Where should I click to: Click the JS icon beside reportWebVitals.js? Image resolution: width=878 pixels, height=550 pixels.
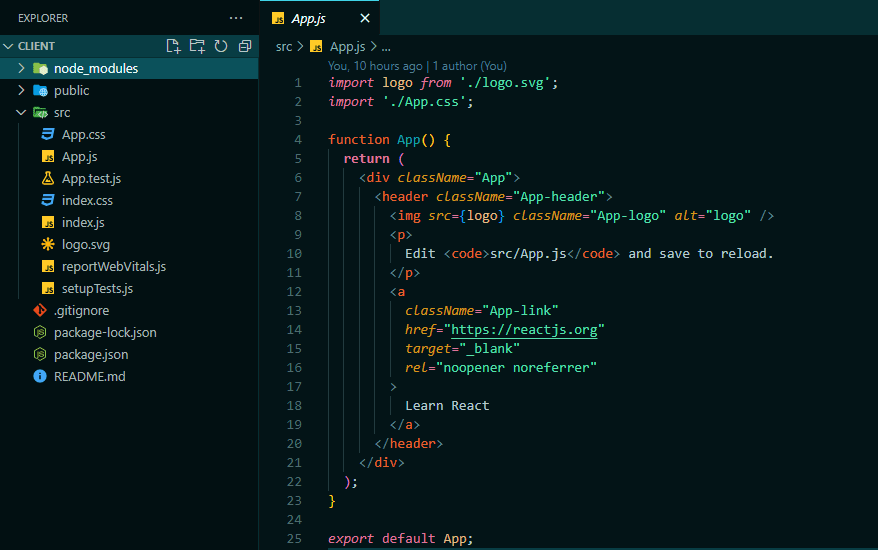click(x=48, y=266)
